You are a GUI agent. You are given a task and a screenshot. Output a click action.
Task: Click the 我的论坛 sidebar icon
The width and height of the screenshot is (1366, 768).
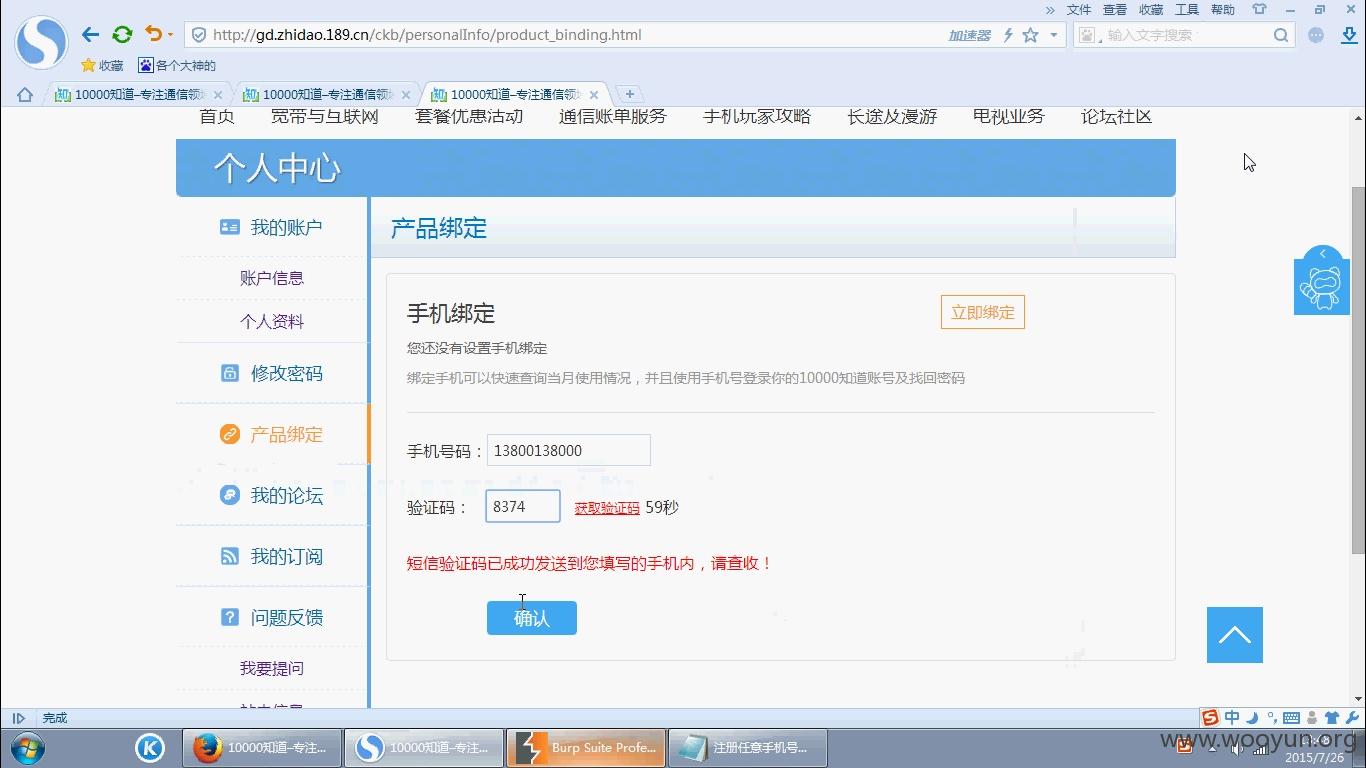tap(230, 495)
